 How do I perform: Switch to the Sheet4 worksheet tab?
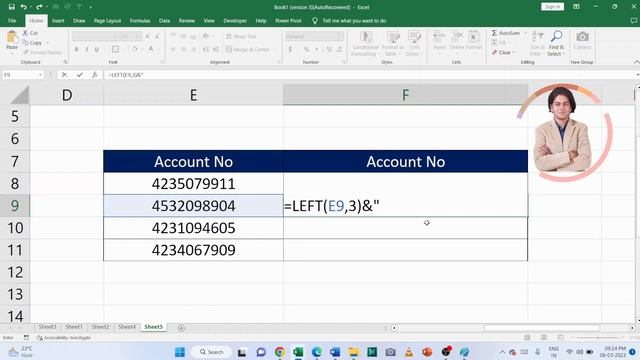pyautogui.click(x=127, y=327)
